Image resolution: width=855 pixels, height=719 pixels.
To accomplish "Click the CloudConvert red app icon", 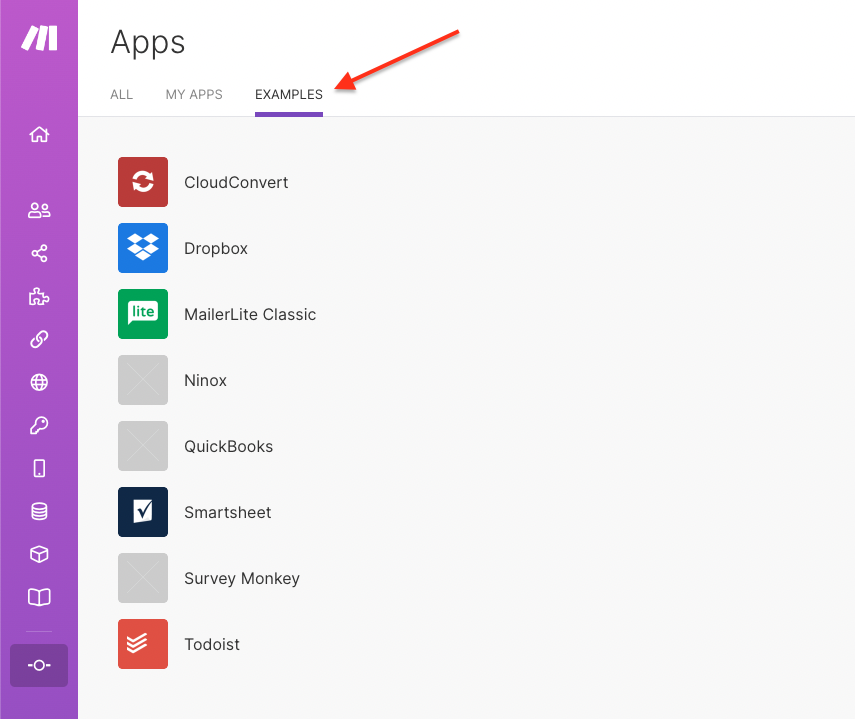I will coord(143,182).
